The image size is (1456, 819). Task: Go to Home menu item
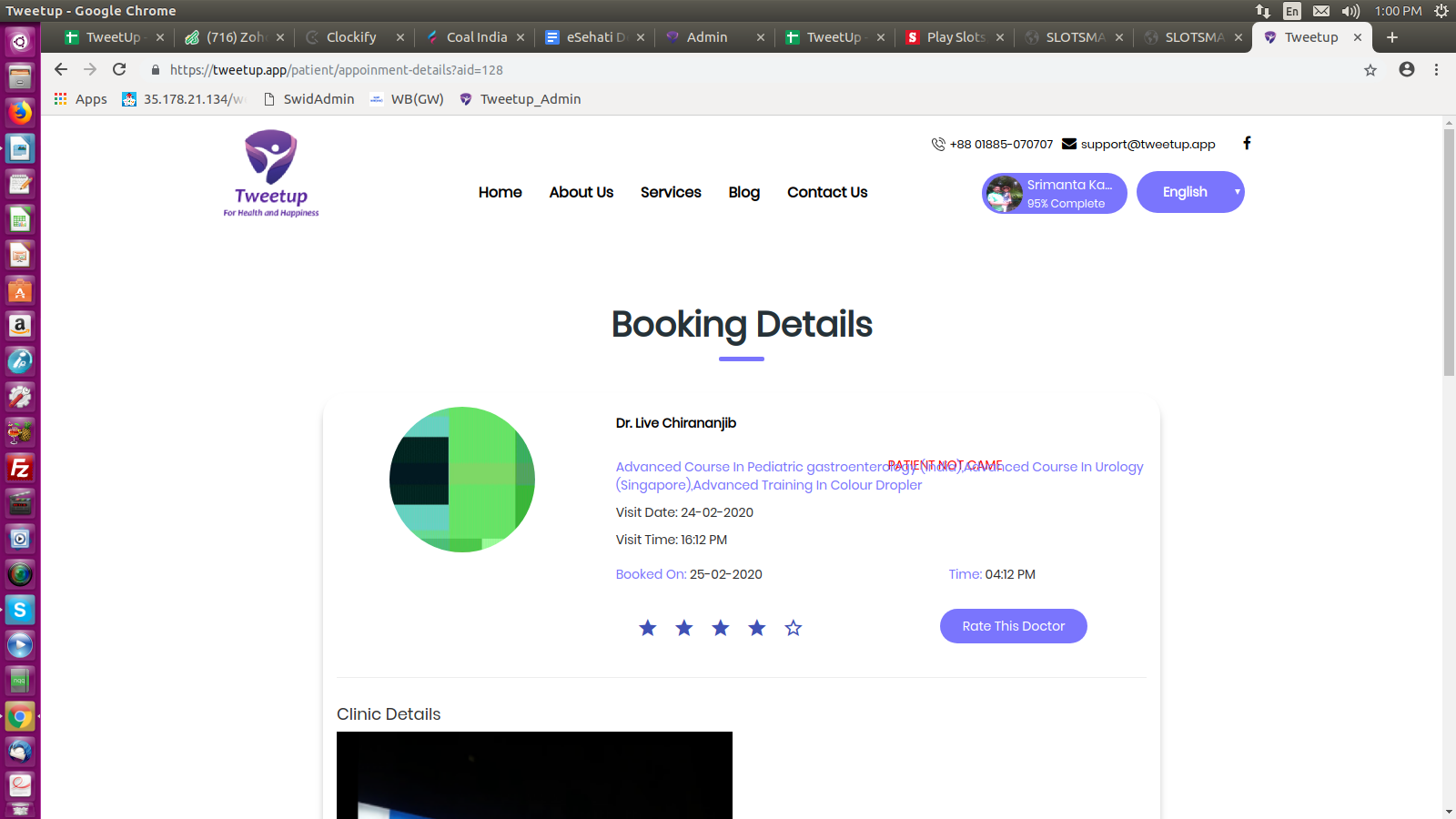500,192
